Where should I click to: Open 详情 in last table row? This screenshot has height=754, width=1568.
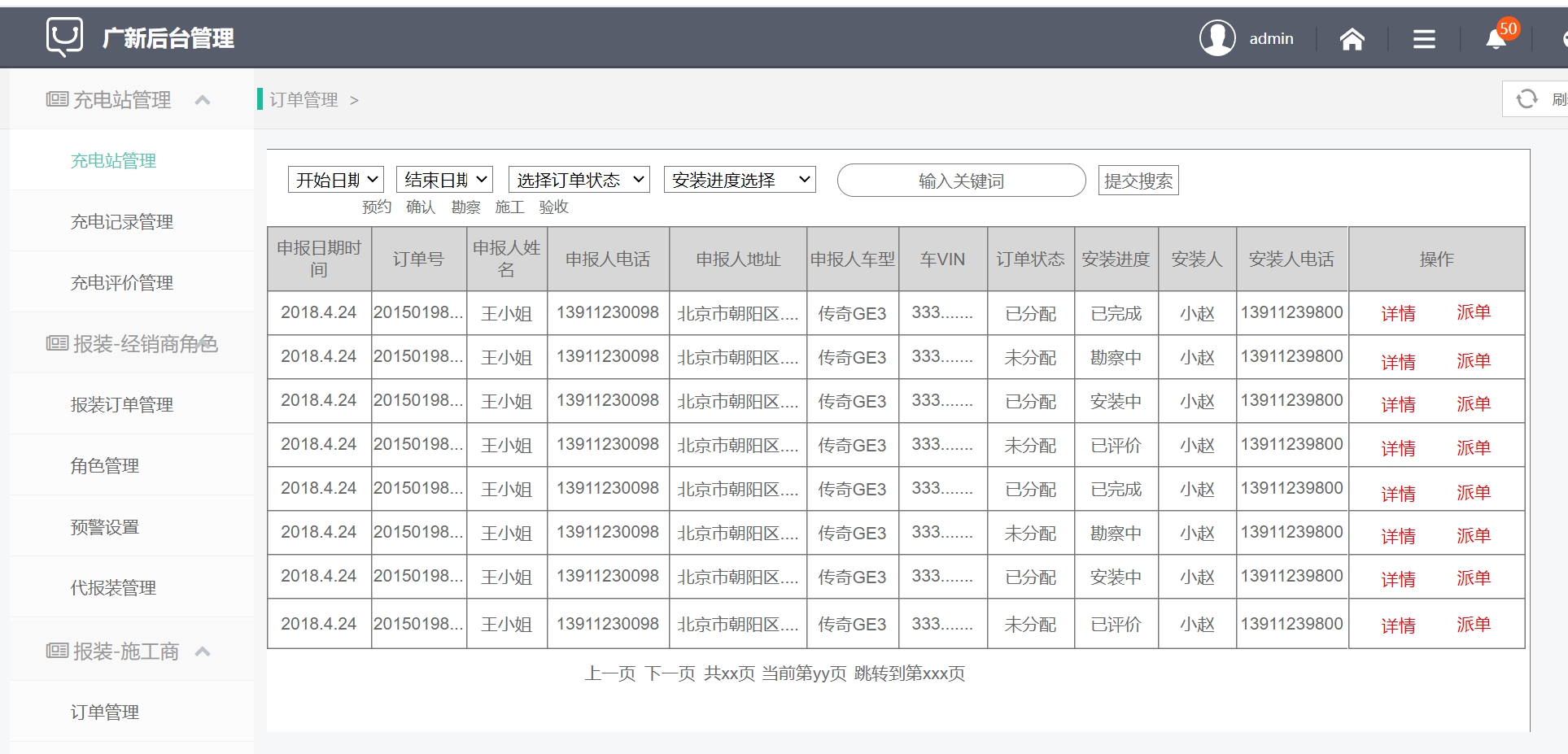tap(1399, 625)
